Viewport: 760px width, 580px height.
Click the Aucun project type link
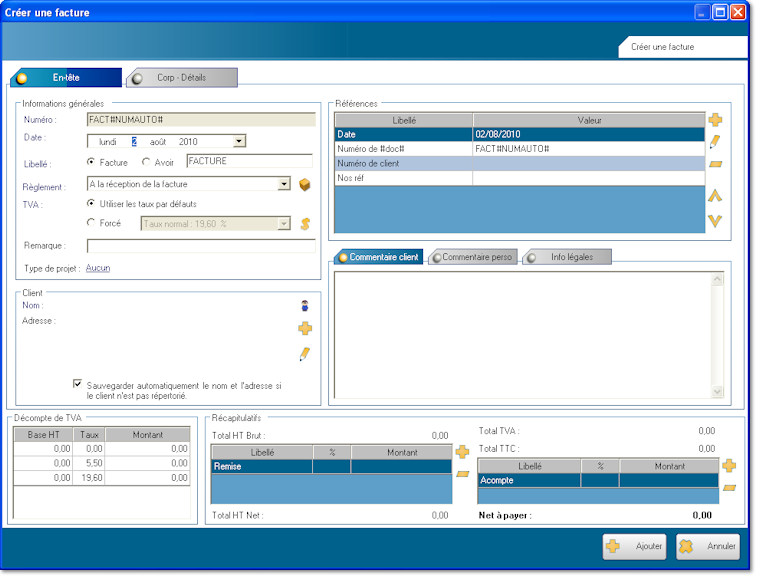[98, 269]
